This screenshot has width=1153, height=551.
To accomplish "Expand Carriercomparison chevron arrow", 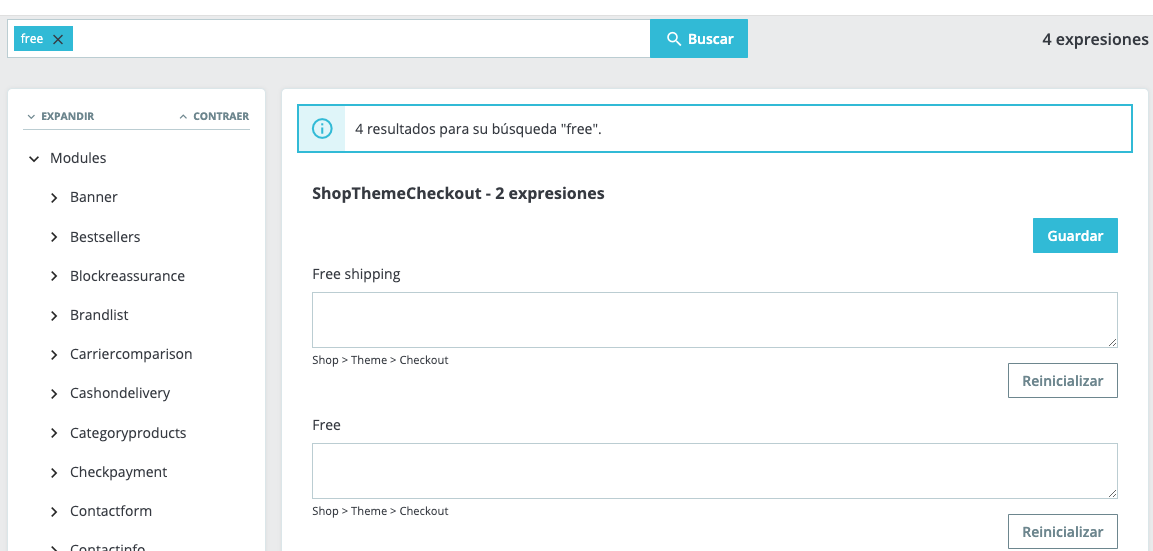I will pos(54,355).
